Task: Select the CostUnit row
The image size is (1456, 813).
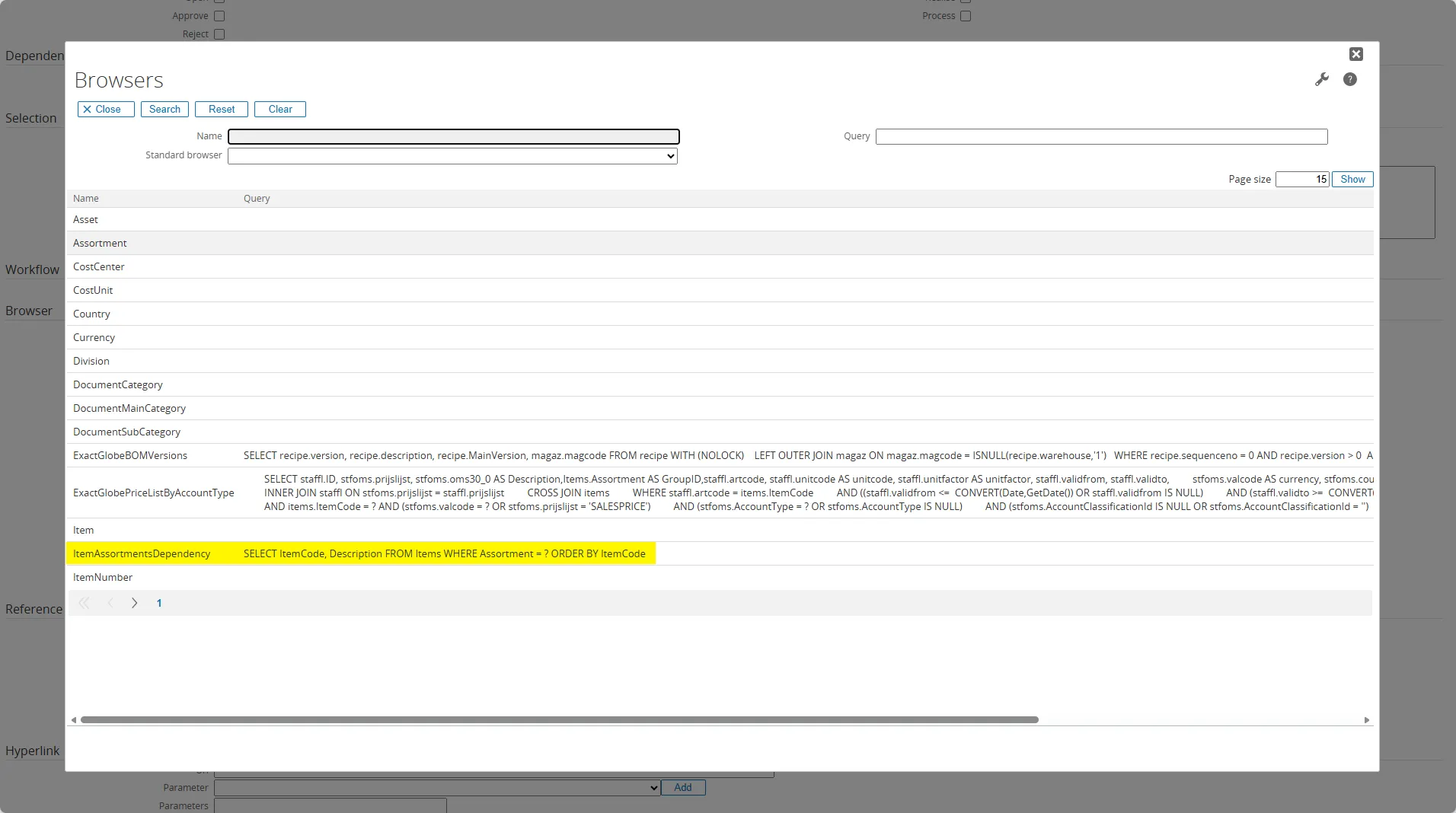Action: point(720,290)
